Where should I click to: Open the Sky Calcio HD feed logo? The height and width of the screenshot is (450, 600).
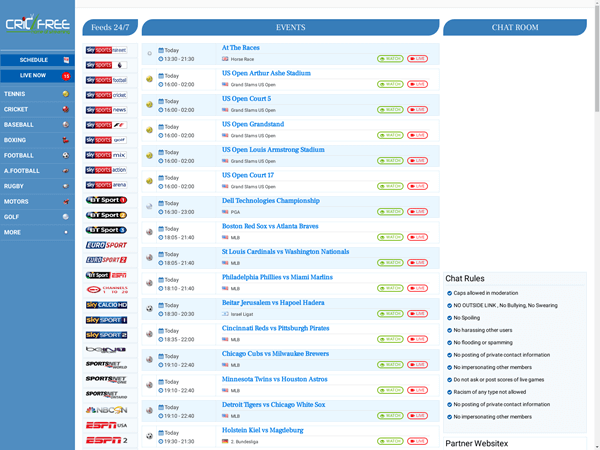pyautogui.click(x=106, y=305)
